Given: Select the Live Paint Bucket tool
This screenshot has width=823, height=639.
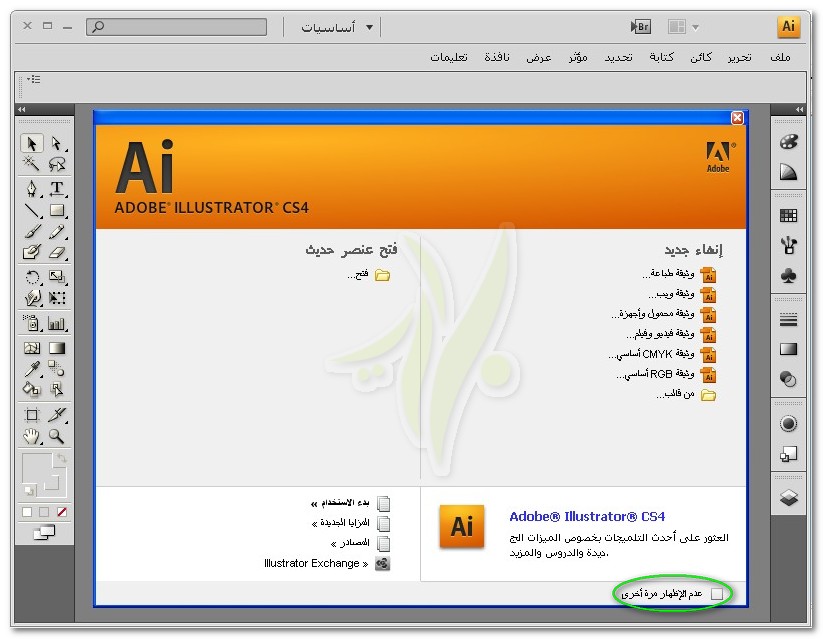Looking at the screenshot, I should pyautogui.click(x=31, y=389).
